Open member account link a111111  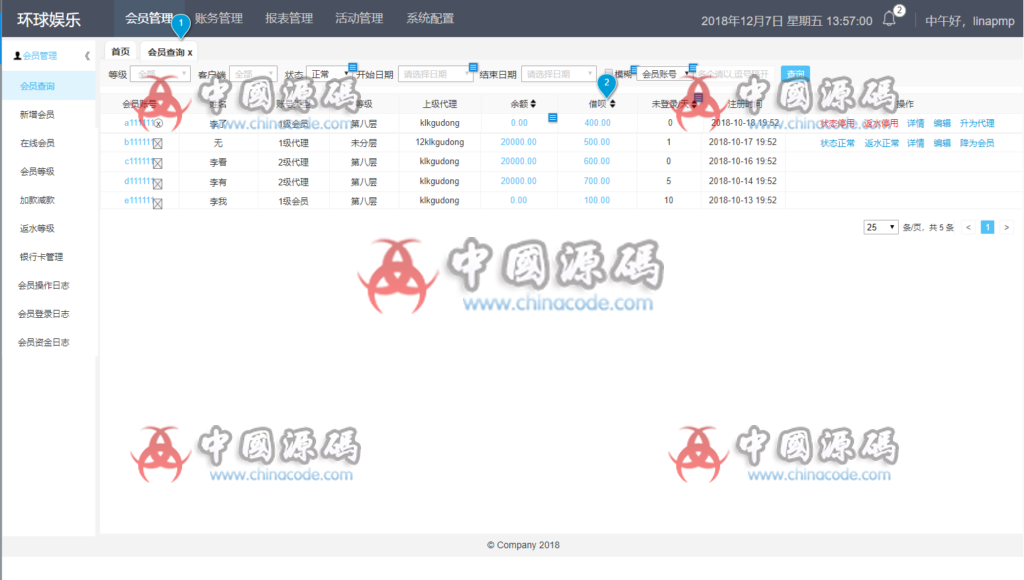point(138,123)
